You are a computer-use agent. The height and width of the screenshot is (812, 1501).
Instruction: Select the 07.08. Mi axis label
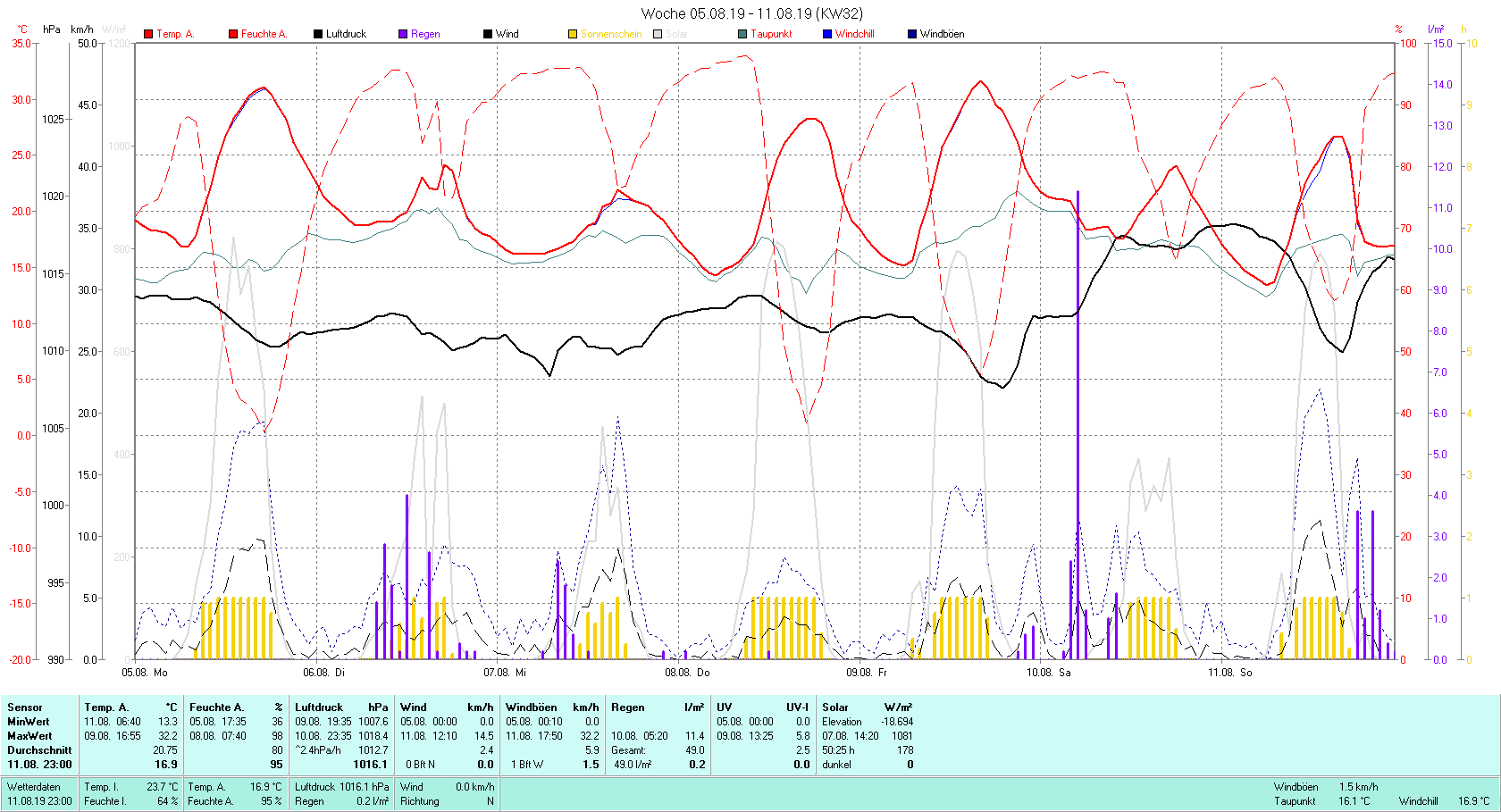(505, 672)
